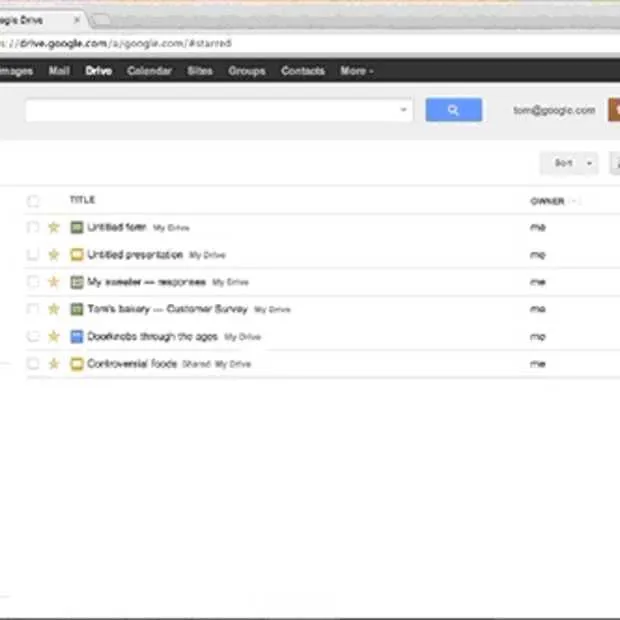Open Mail in the top navigation bar

click(59, 71)
